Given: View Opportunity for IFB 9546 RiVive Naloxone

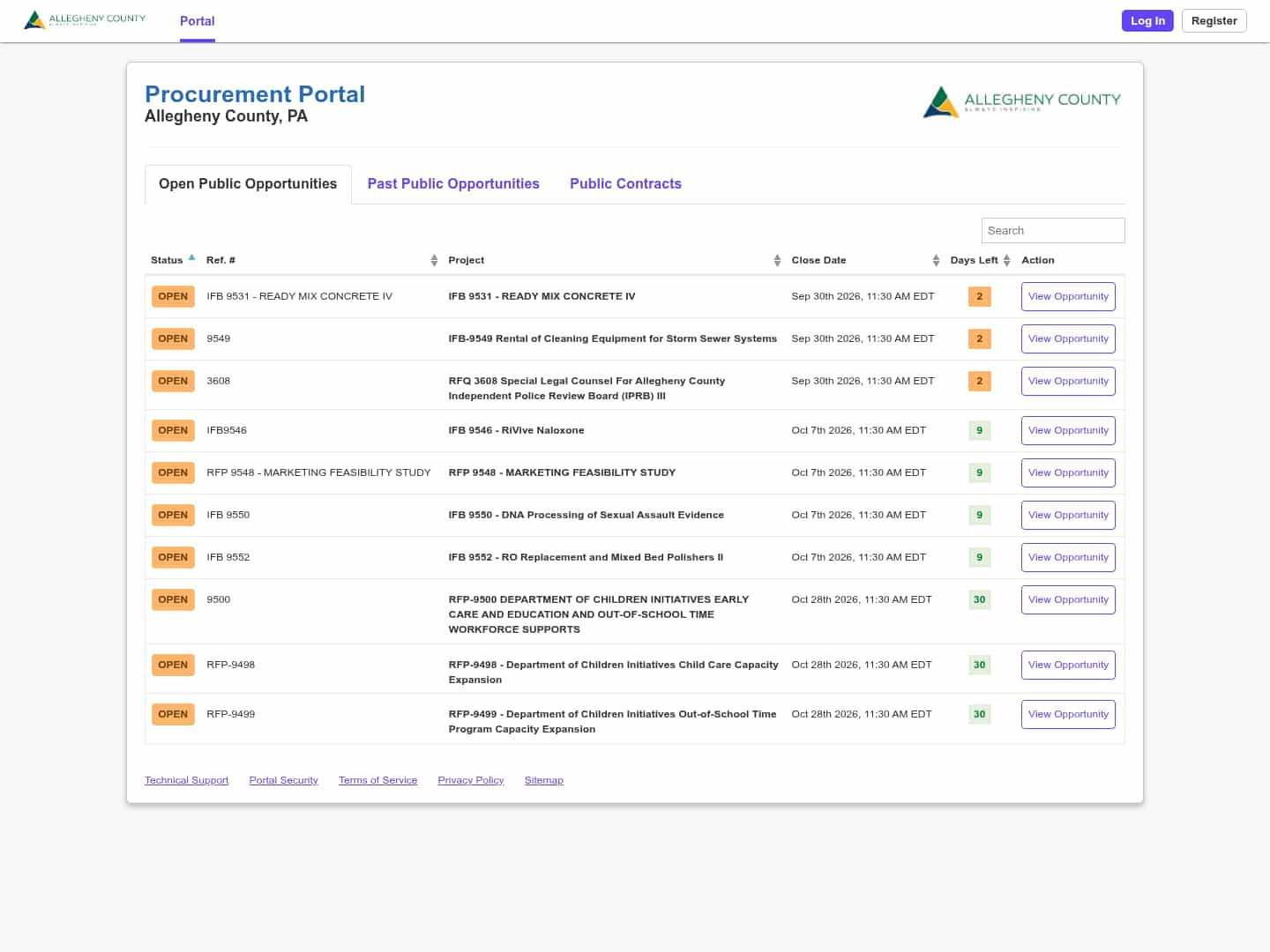Looking at the screenshot, I should tap(1068, 430).
